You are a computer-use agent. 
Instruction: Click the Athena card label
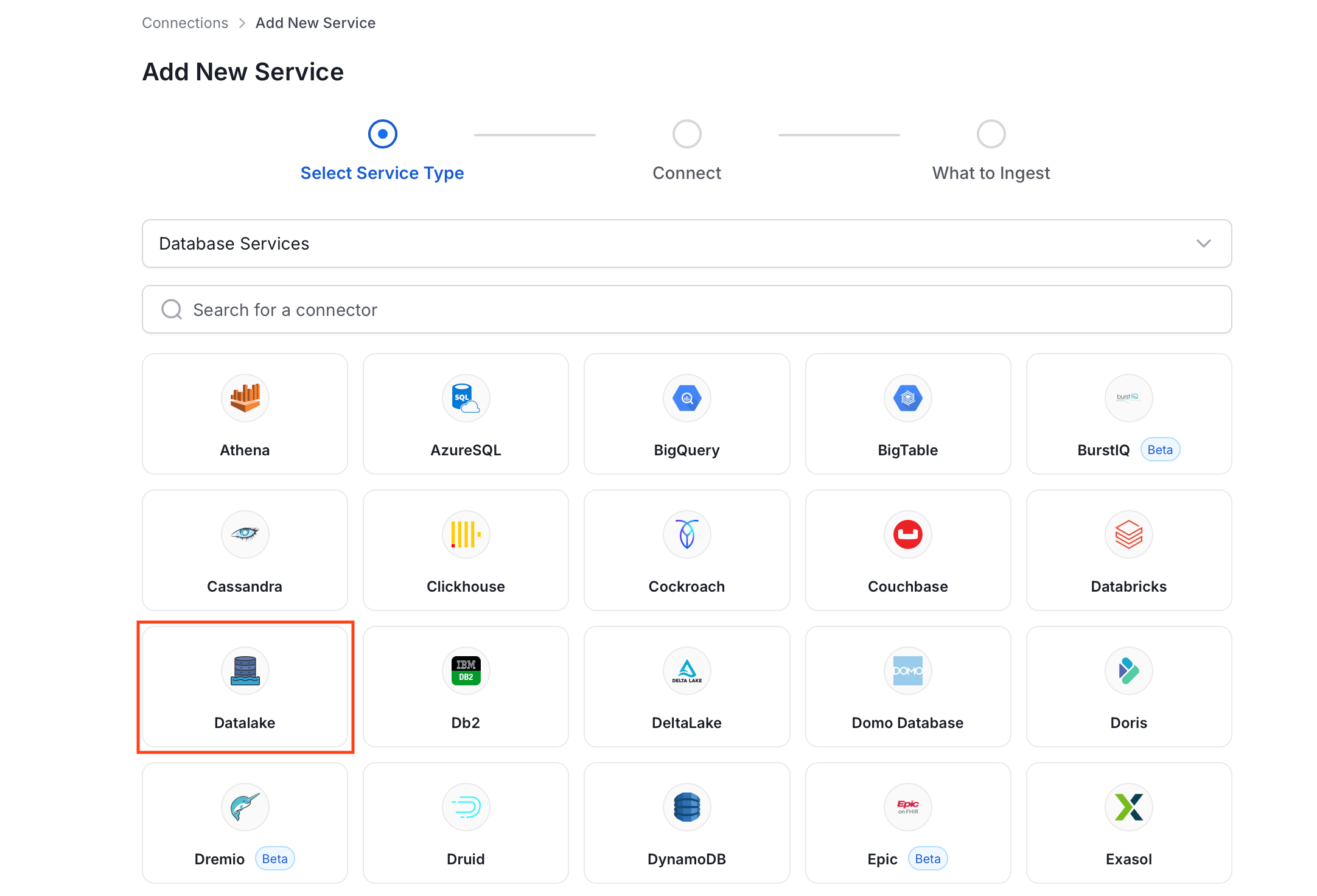(245, 450)
